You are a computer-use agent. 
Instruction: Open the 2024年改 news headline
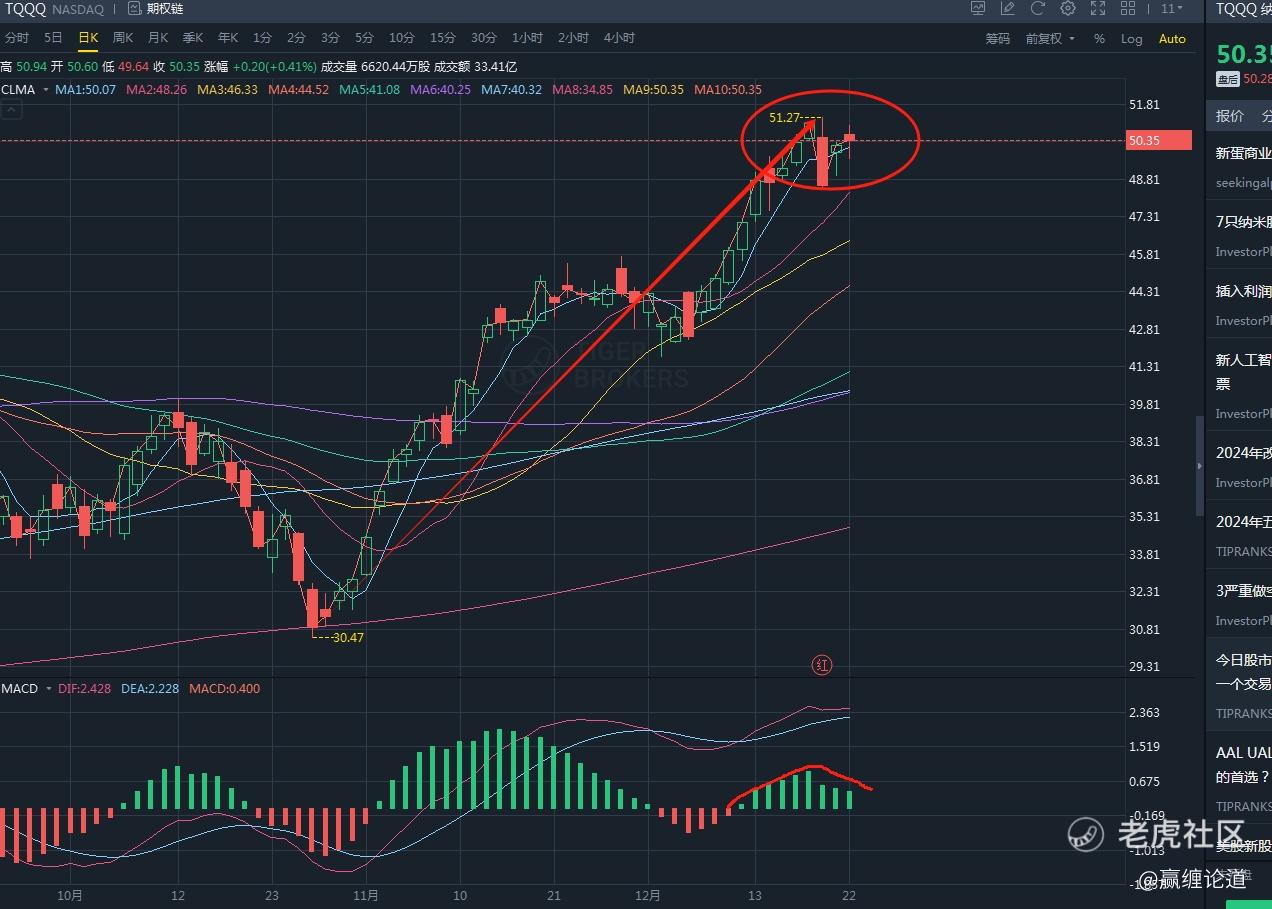click(x=1243, y=453)
